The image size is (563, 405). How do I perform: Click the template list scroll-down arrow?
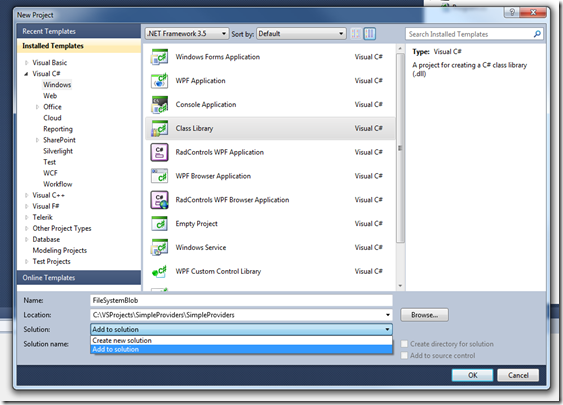(400, 286)
